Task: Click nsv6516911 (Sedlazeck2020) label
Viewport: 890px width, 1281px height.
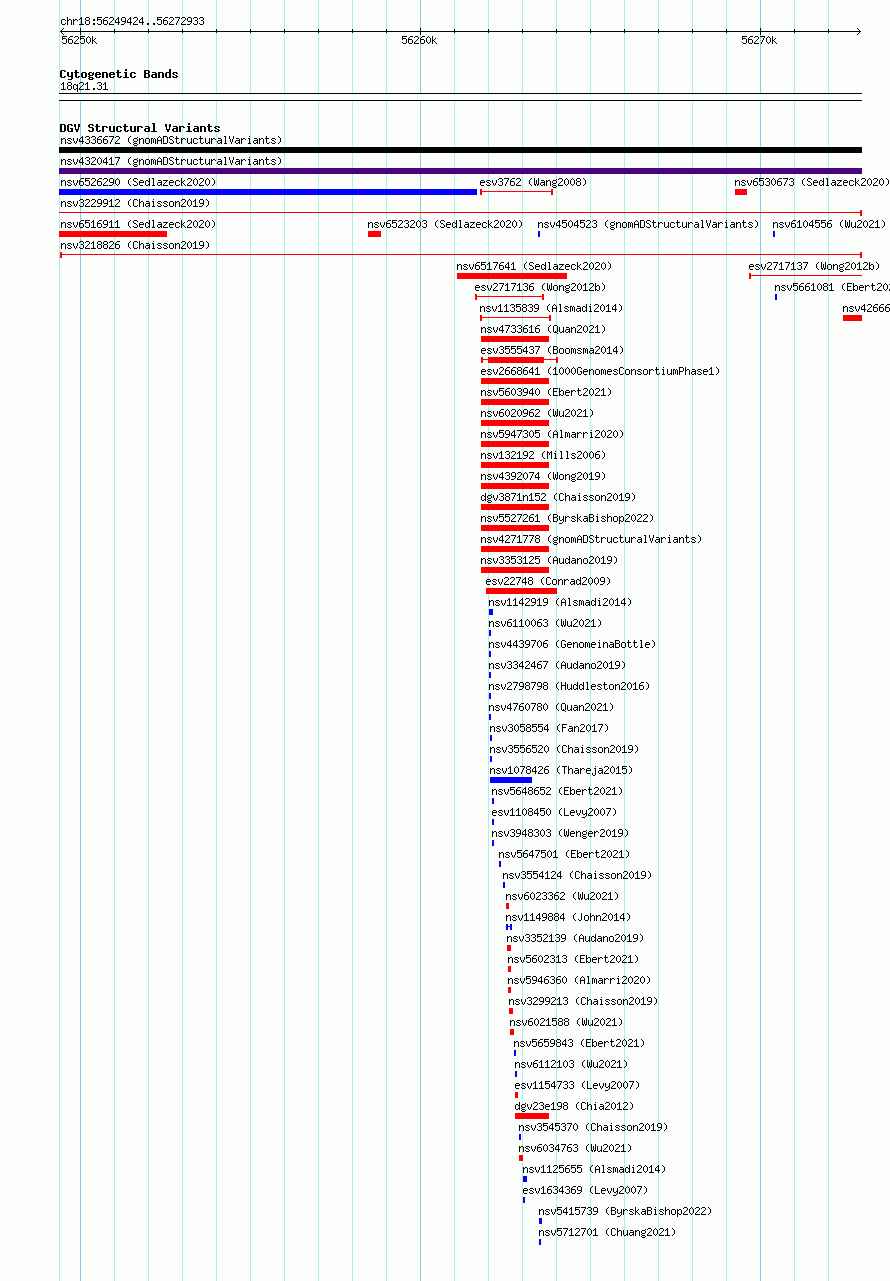Action: click(x=138, y=224)
